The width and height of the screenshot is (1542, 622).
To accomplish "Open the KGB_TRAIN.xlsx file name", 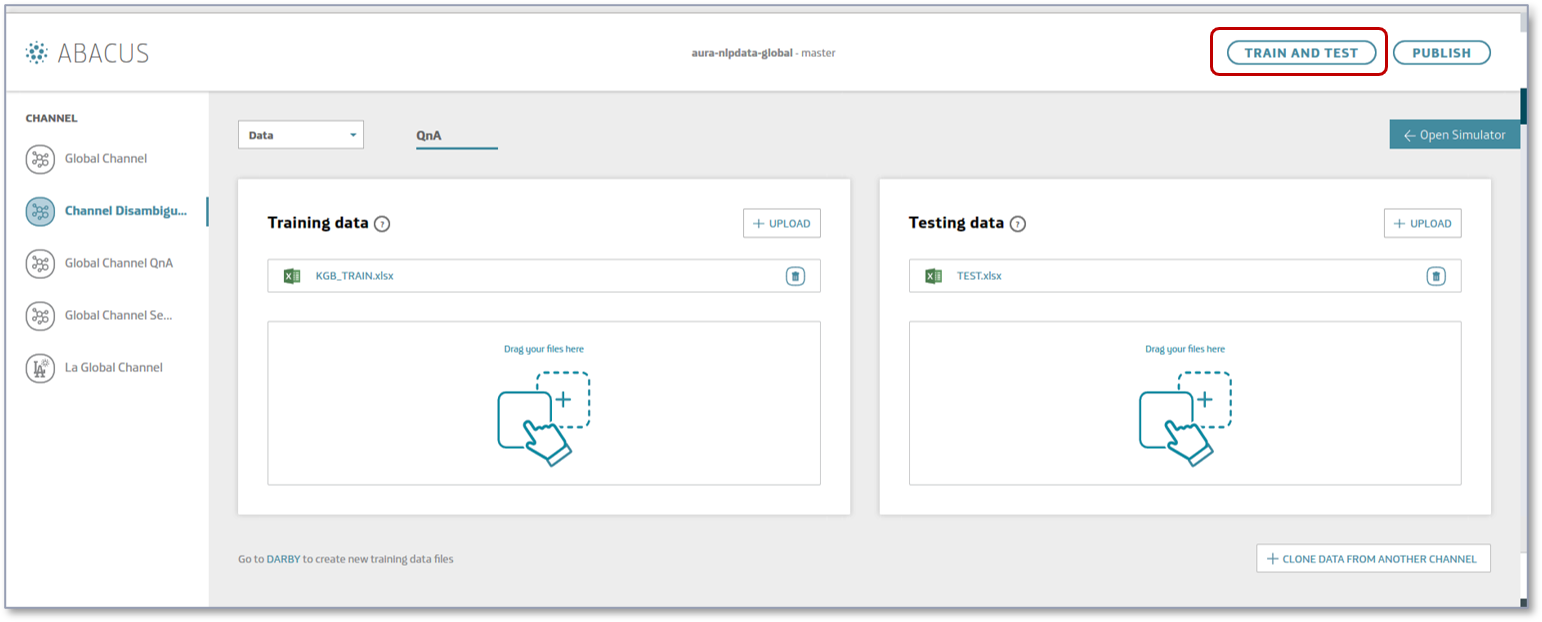I will [355, 276].
